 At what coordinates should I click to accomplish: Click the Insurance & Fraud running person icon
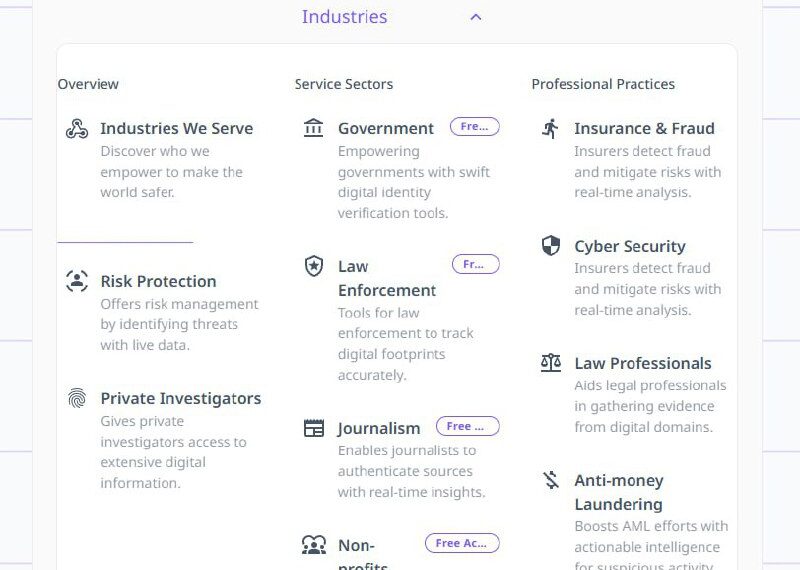551,128
